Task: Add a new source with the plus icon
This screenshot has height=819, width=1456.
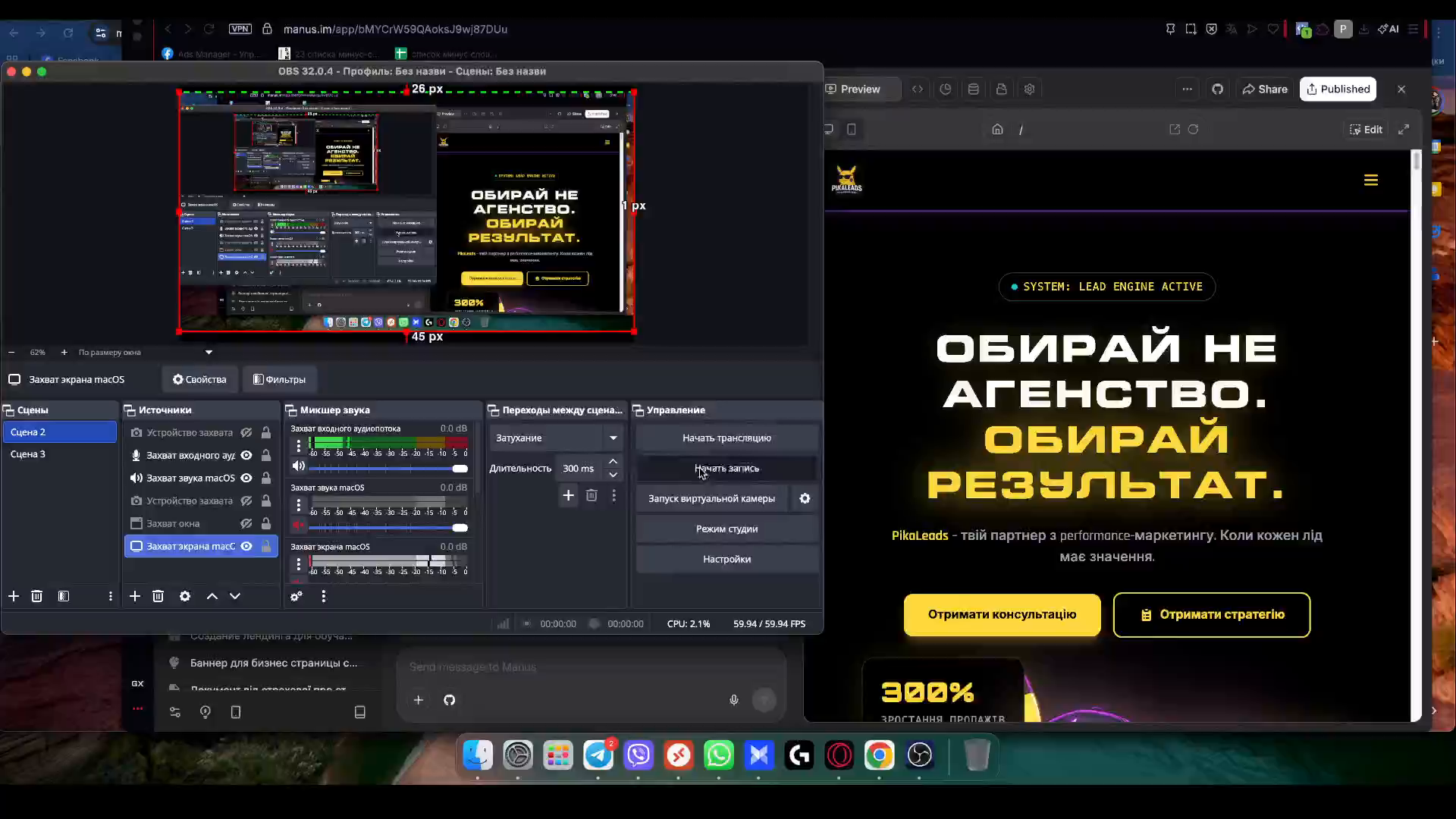Action: [x=135, y=596]
